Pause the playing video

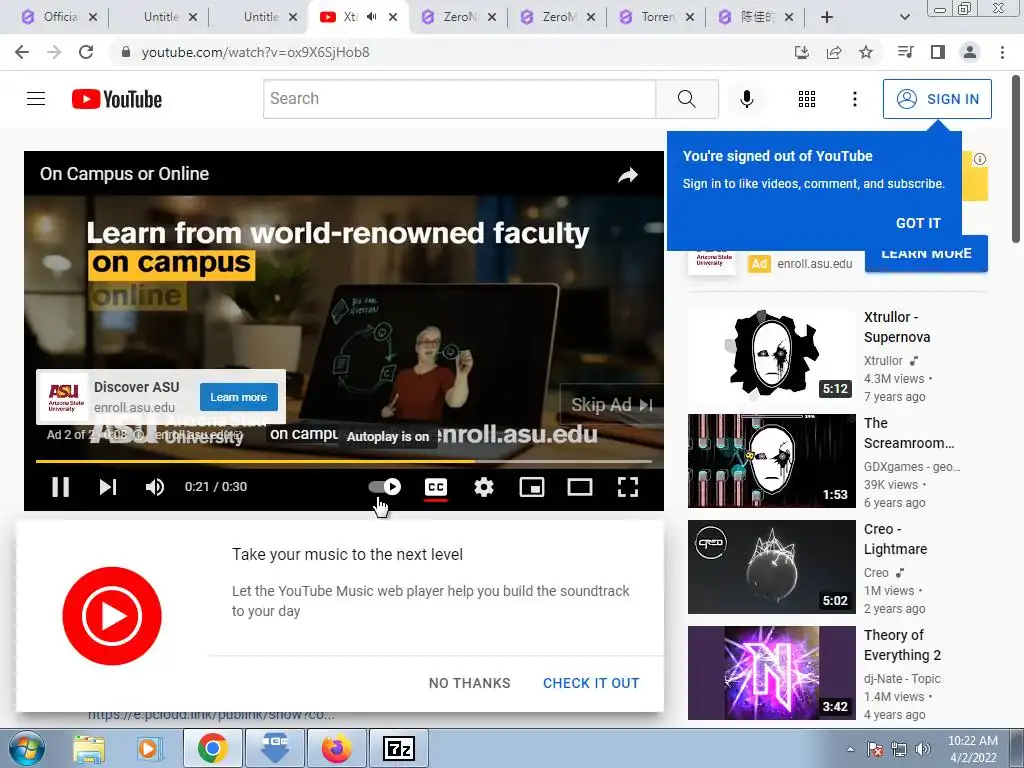[60, 487]
